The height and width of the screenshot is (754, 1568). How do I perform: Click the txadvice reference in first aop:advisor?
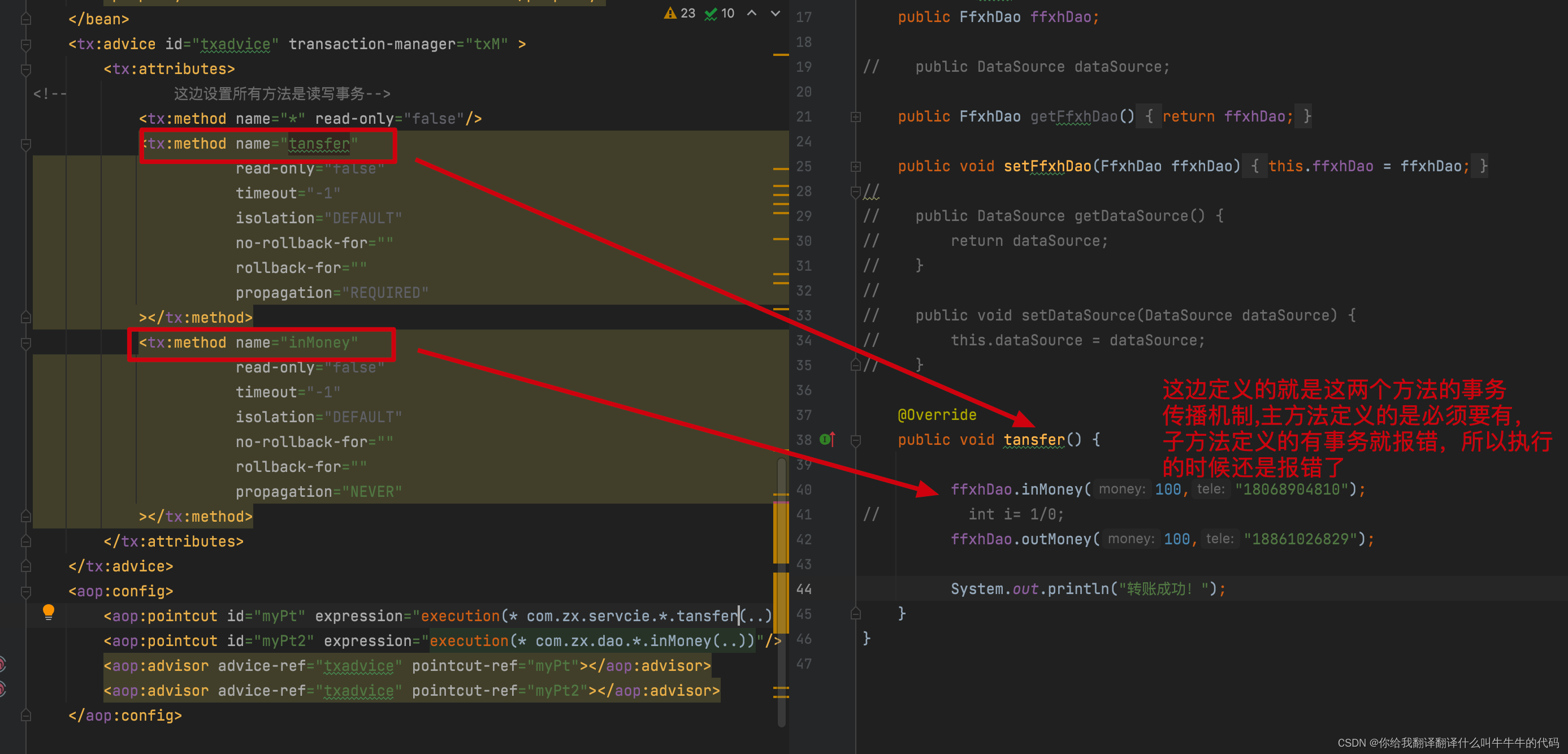(358, 666)
